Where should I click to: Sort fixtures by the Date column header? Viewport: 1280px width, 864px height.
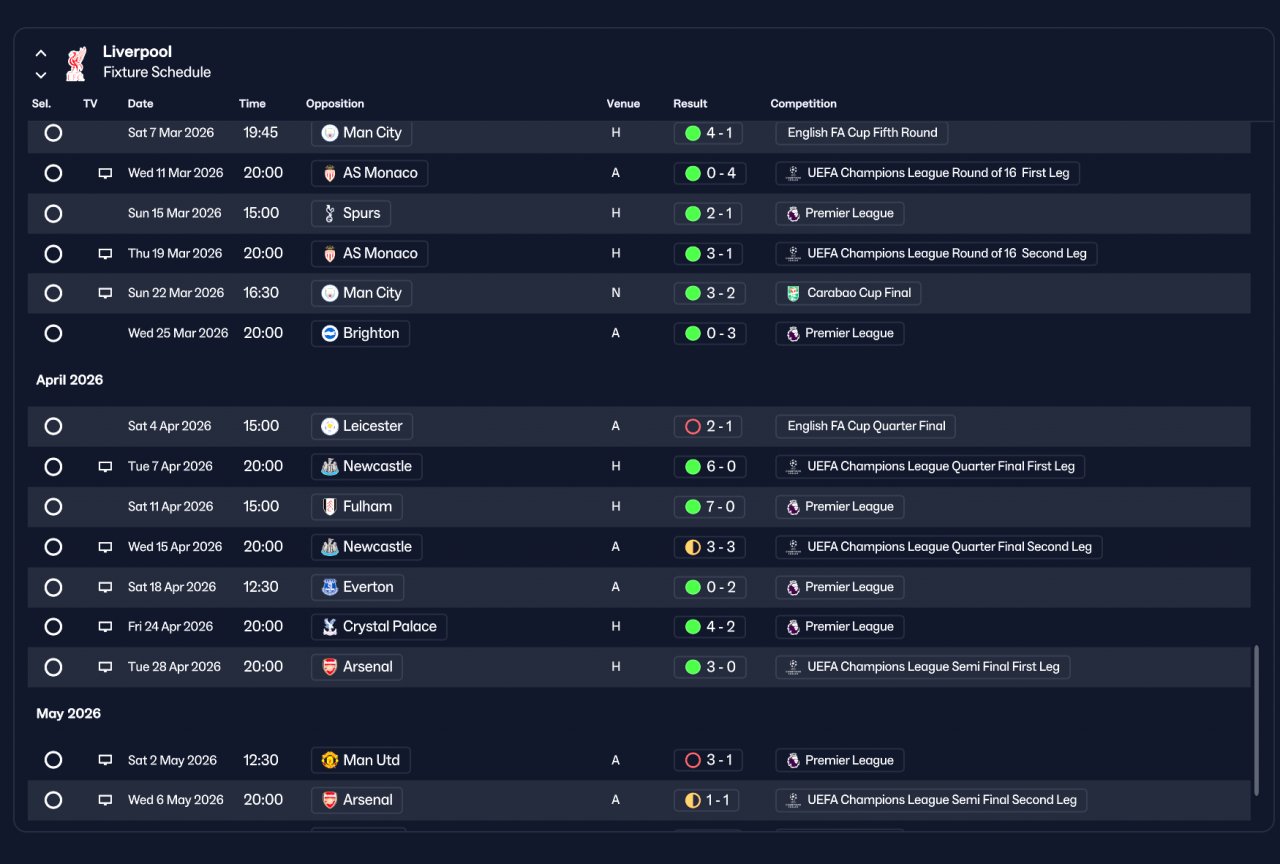click(140, 104)
